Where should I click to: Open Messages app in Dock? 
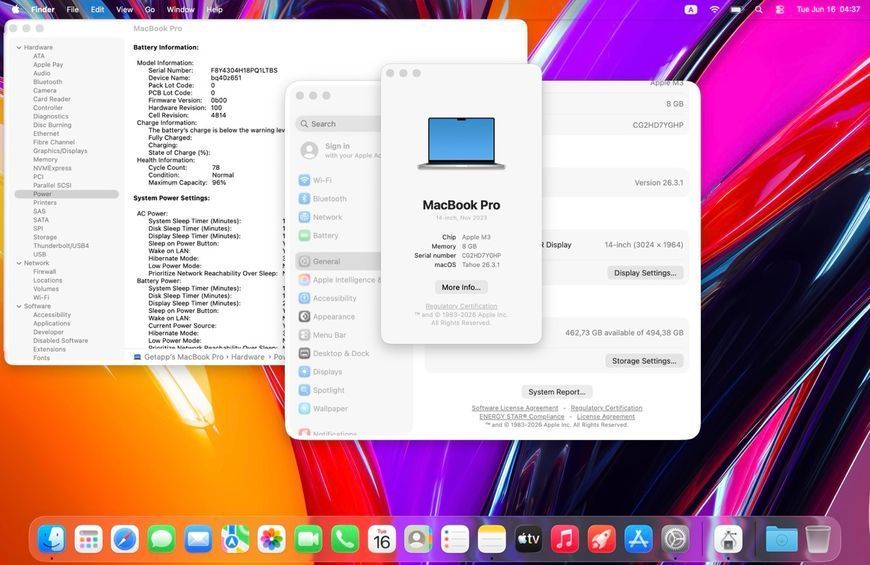pos(161,539)
